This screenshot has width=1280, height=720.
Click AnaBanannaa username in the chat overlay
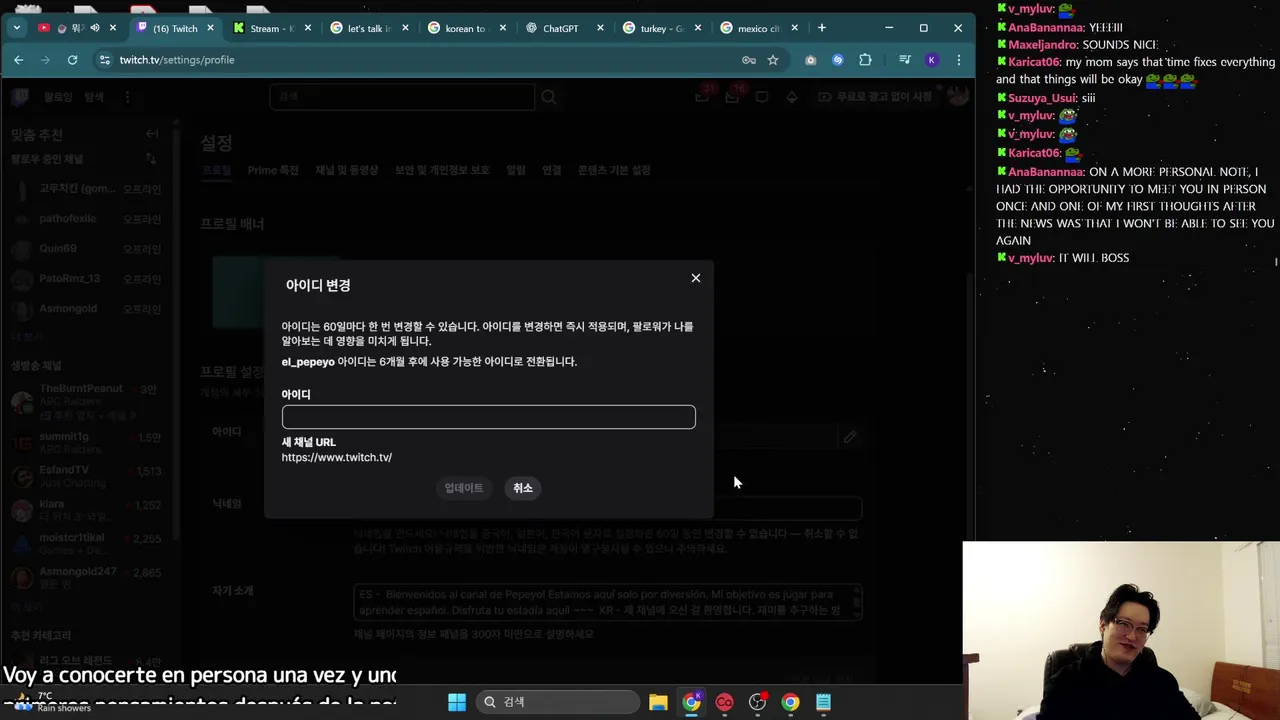1045,28
